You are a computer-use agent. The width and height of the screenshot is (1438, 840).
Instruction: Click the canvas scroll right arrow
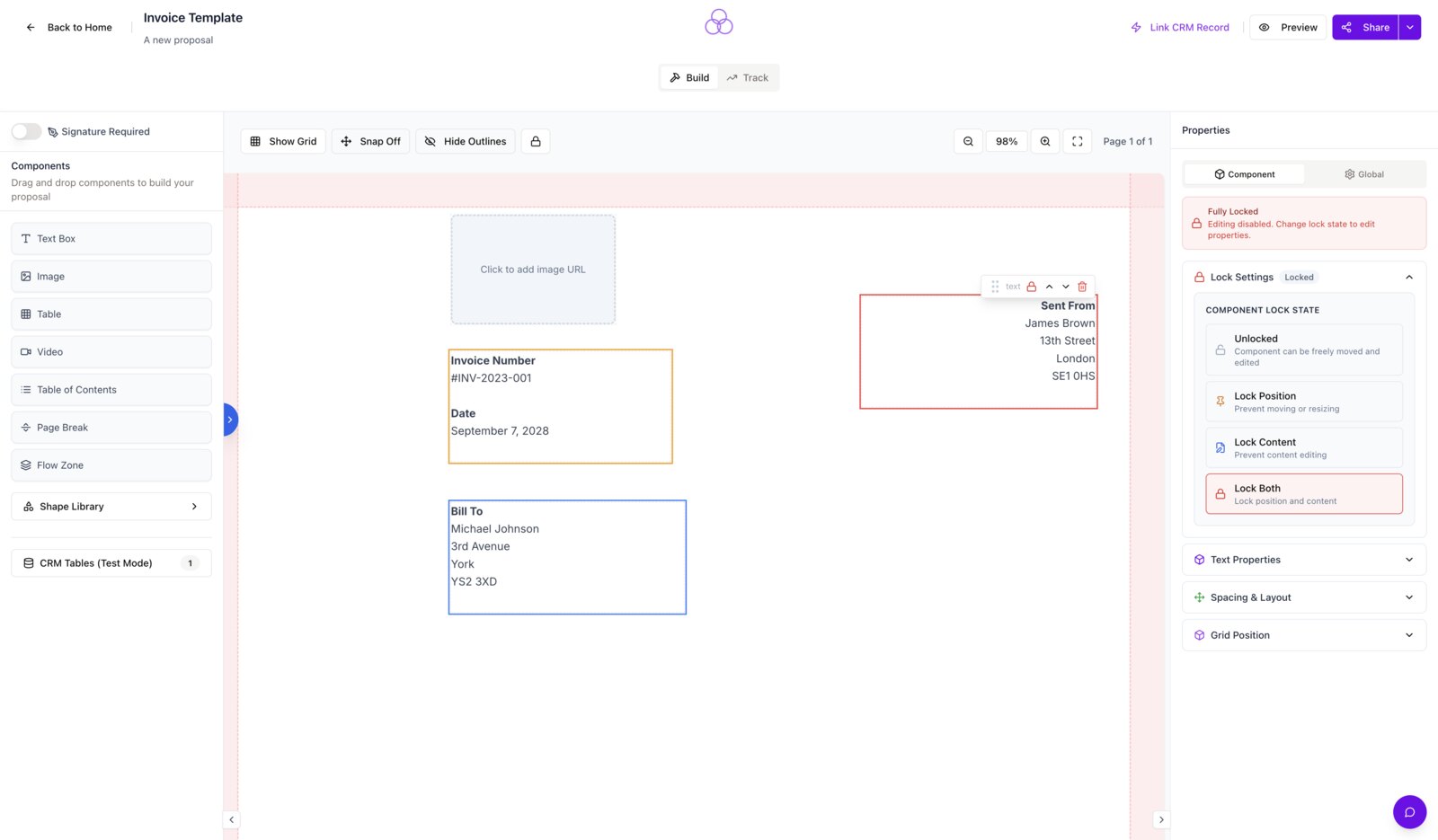click(1161, 819)
